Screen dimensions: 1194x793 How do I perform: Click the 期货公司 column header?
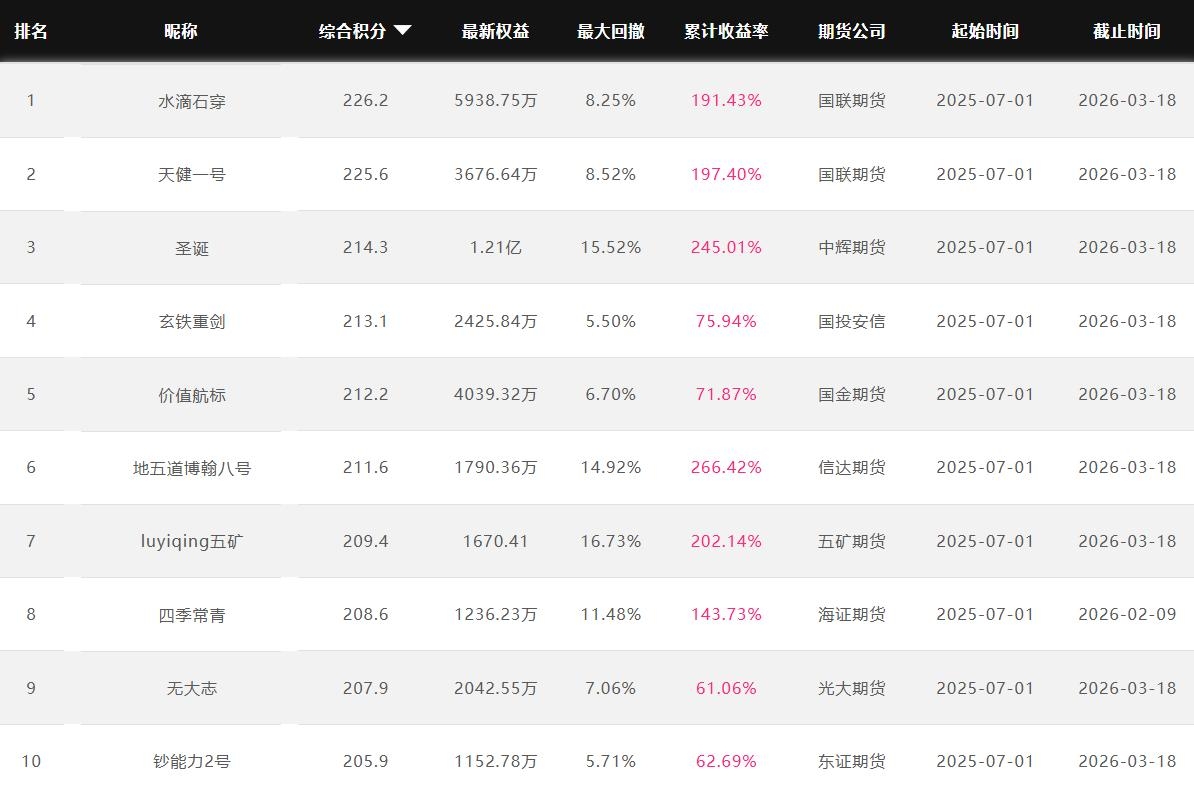(x=851, y=31)
